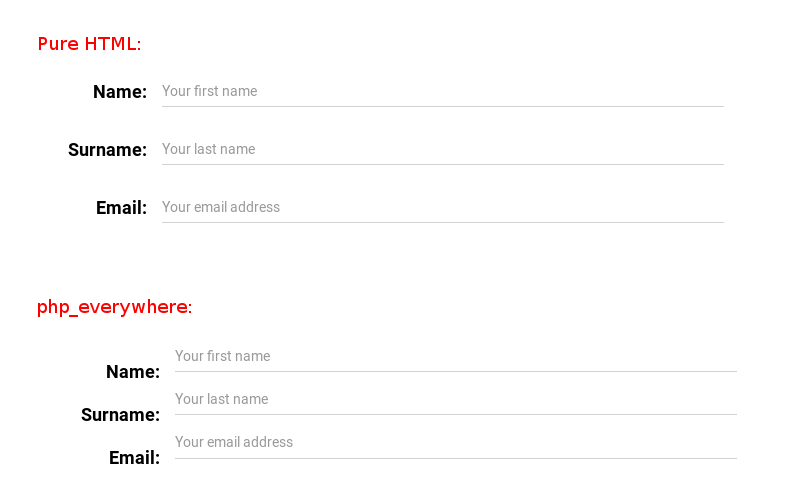800x500 pixels.
Task: Click the Name label under php_everywhere
Action: click(x=133, y=372)
